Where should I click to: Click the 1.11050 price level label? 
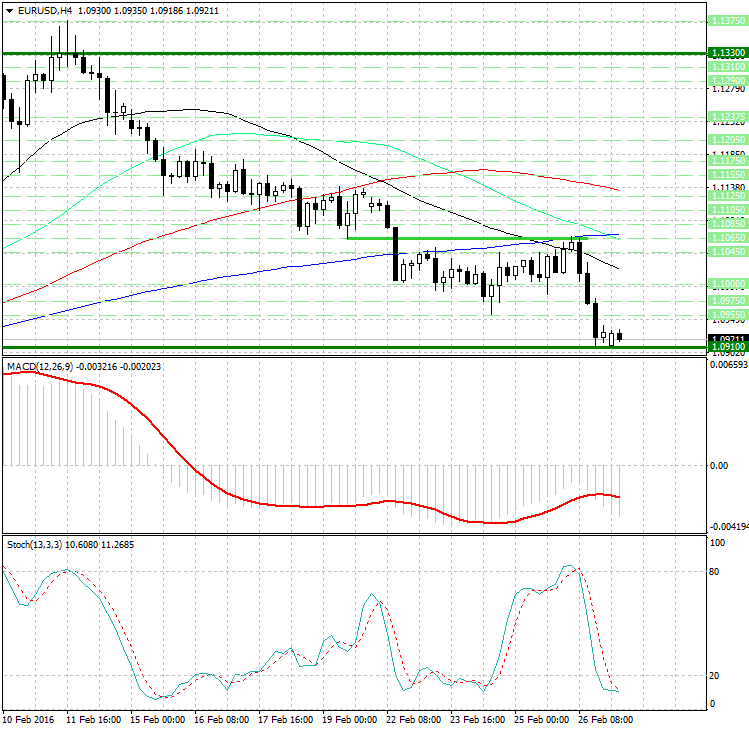point(728,210)
